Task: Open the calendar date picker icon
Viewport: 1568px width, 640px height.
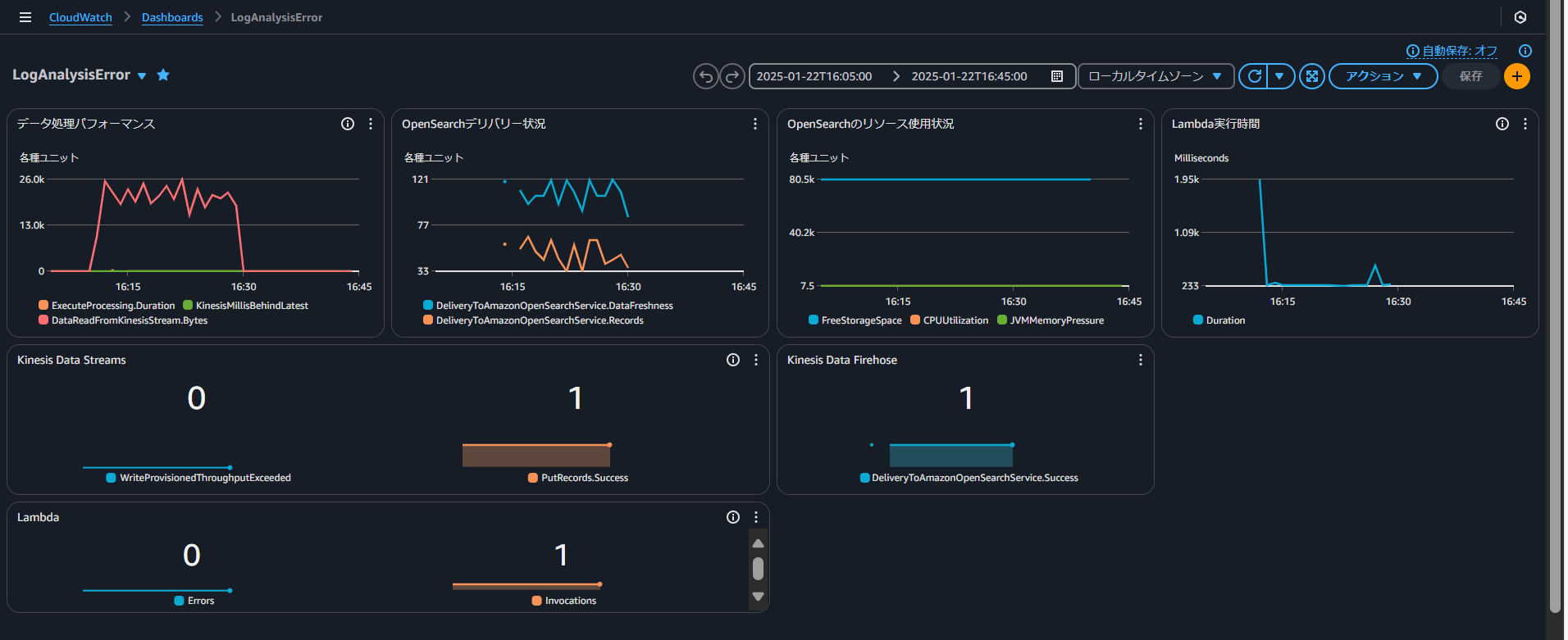Action: pos(1057,76)
